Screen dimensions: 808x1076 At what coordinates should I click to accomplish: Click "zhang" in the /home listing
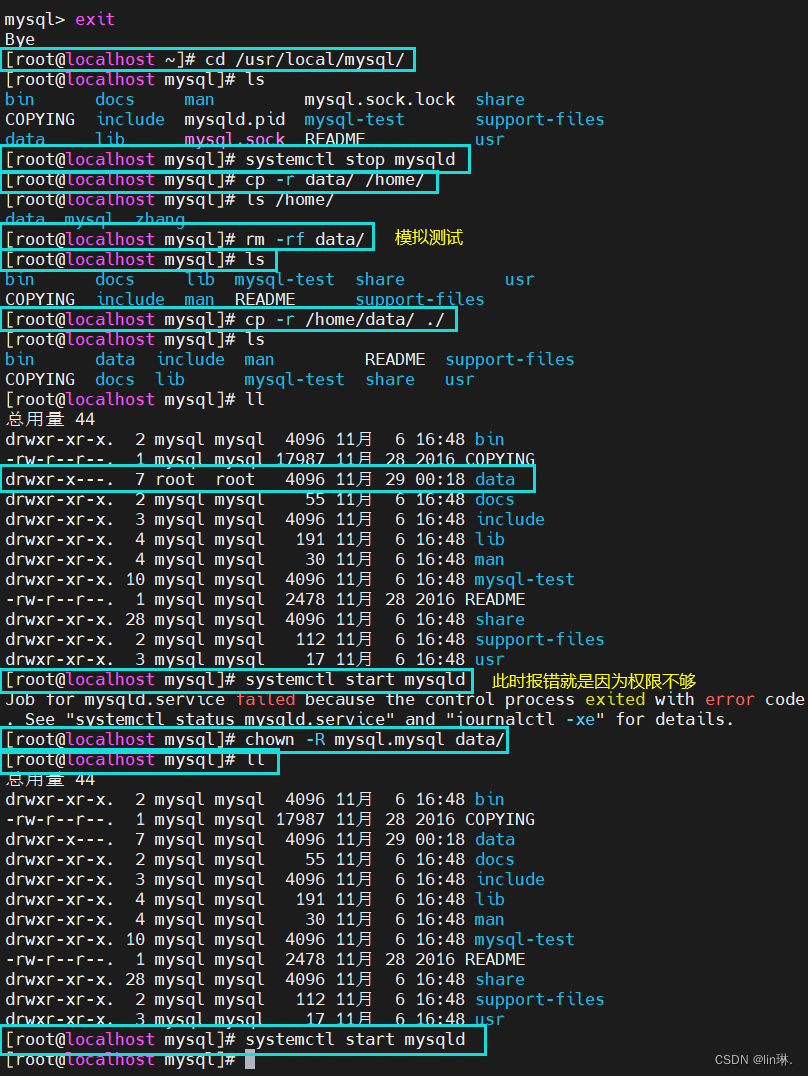(x=160, y=219)
